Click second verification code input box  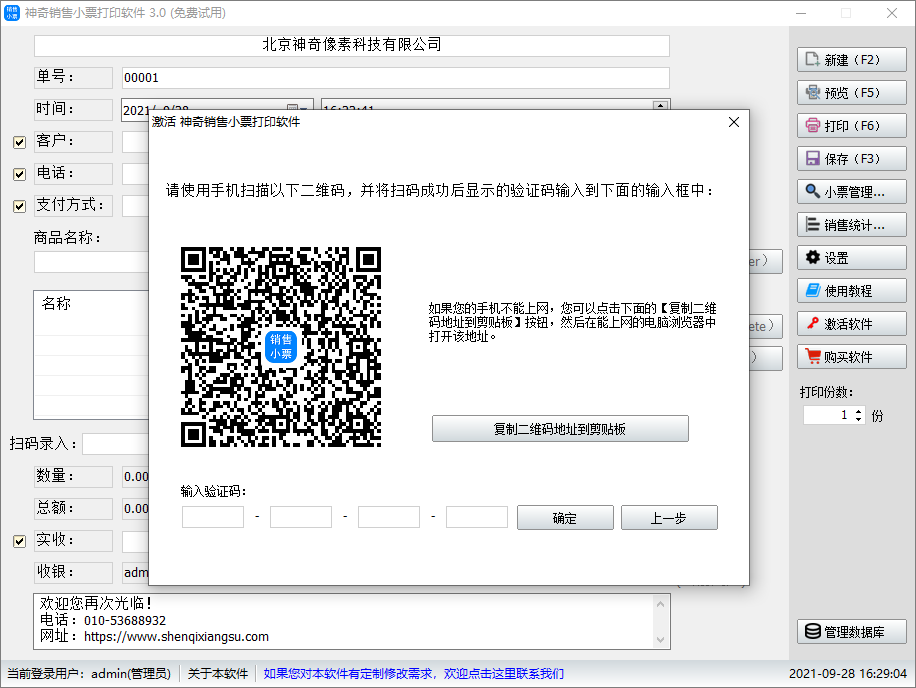[x=301, y=517]
